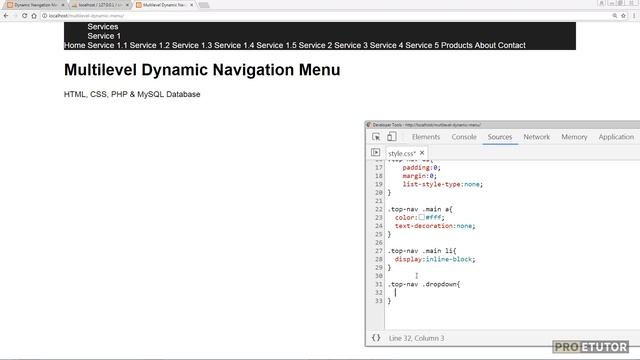Open the Application tab
640x360 pixels.
616,137
